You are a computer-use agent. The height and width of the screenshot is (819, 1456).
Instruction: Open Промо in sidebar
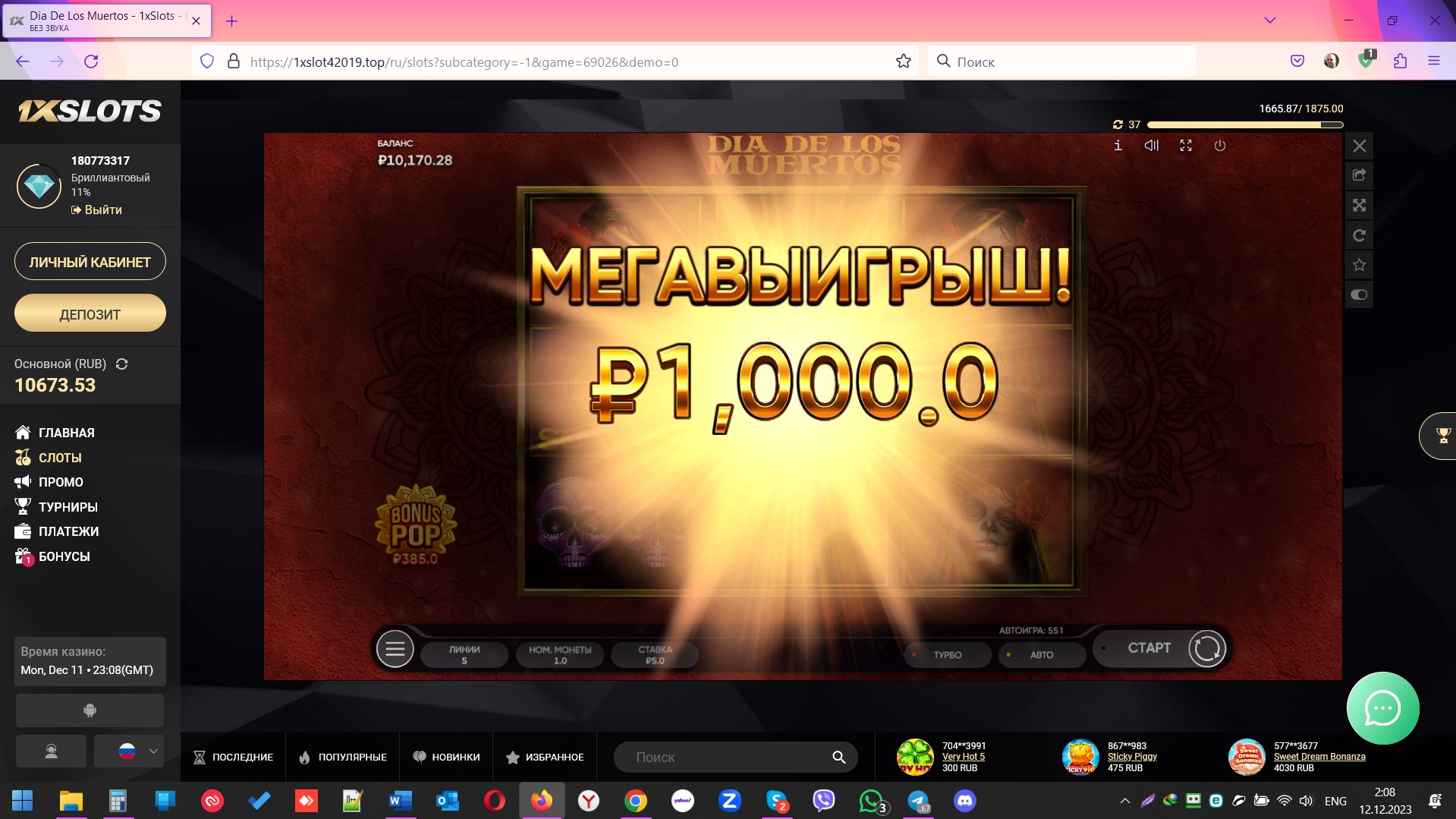pos(49,482)
